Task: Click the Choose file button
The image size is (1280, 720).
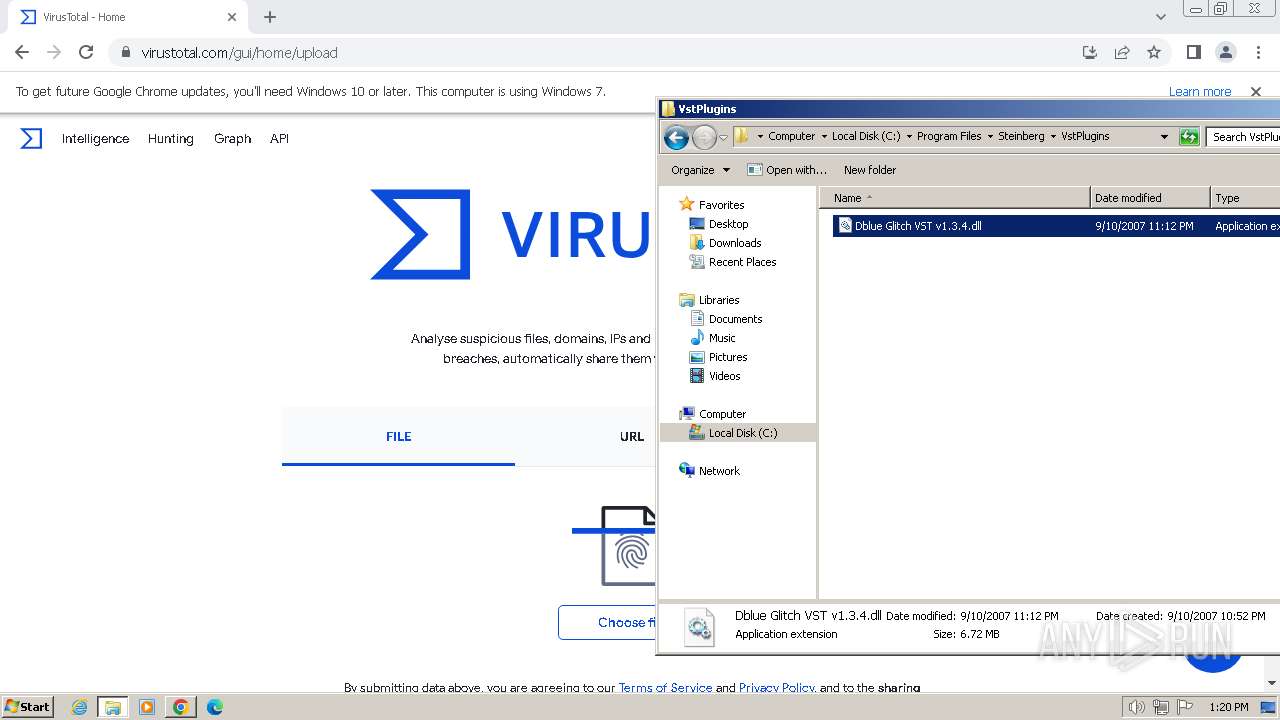Action: 607,622
